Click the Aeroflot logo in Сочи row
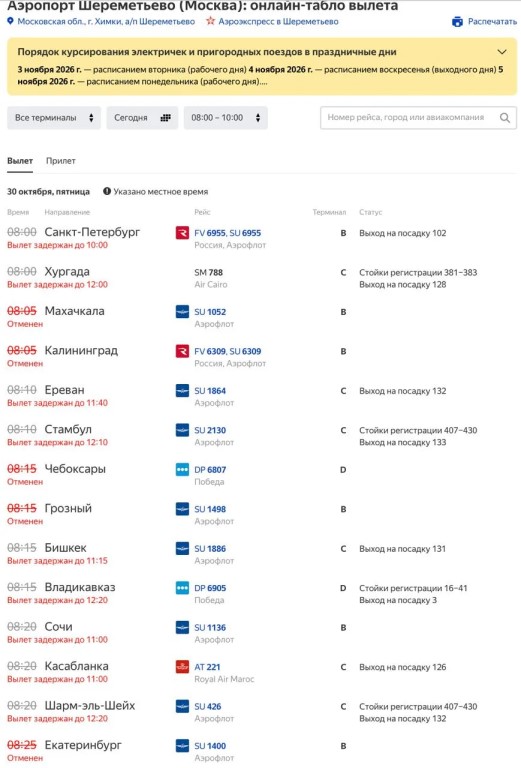This screenshot has width=521, height=768. pyautogui.click(x=182, y=627)
